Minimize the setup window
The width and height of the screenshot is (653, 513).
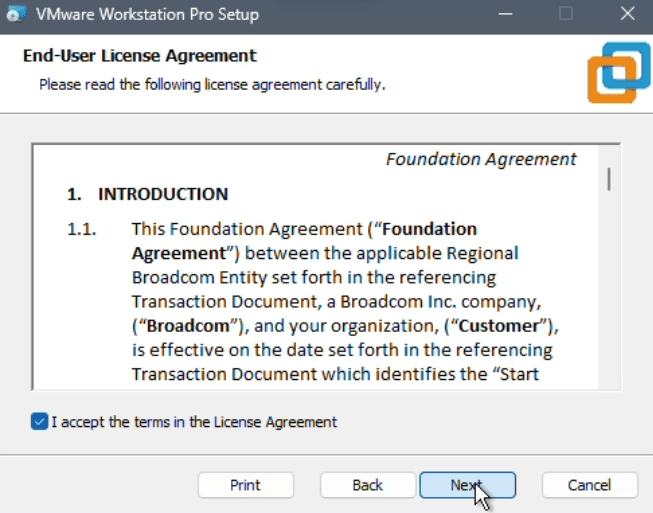click(505, 14)
